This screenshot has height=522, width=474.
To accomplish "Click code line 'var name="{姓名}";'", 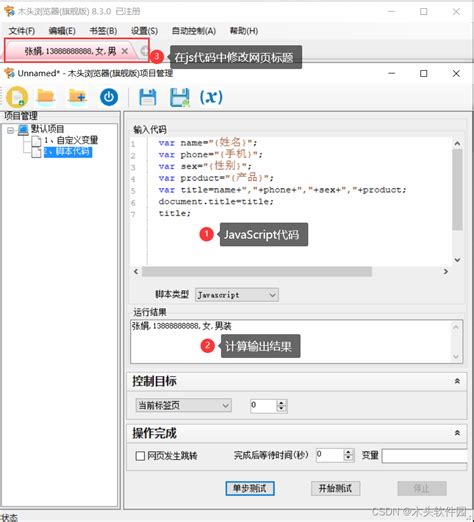I will point(208,143).
